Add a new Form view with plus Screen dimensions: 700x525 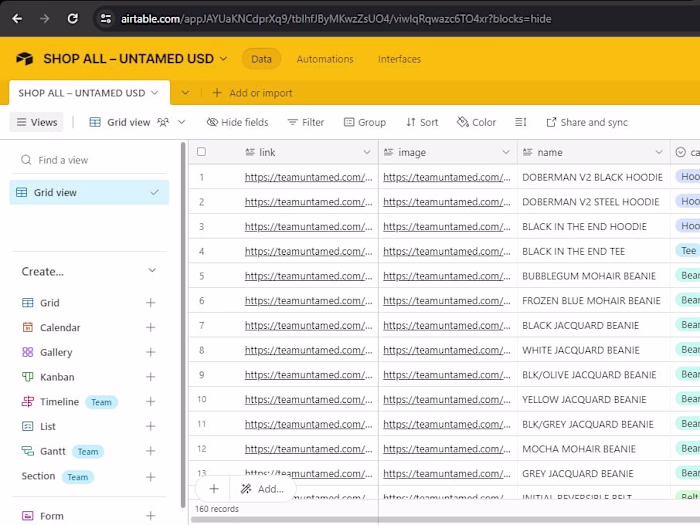150,516
